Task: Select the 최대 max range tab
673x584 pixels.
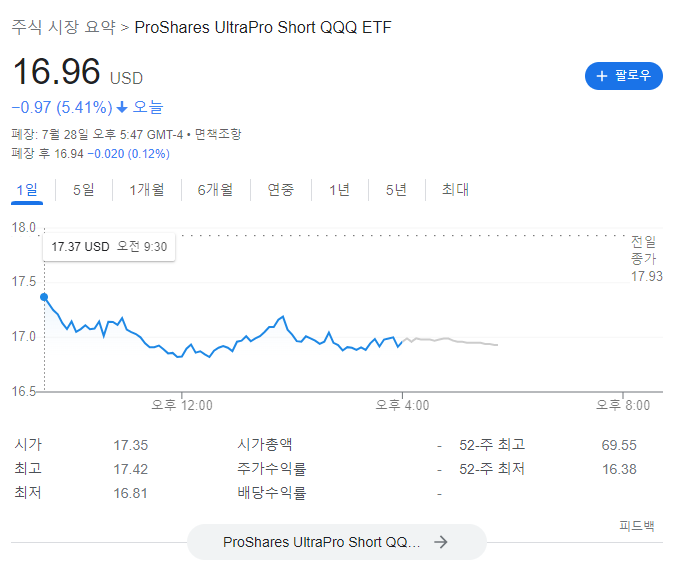Action: [x=455, y=190]
